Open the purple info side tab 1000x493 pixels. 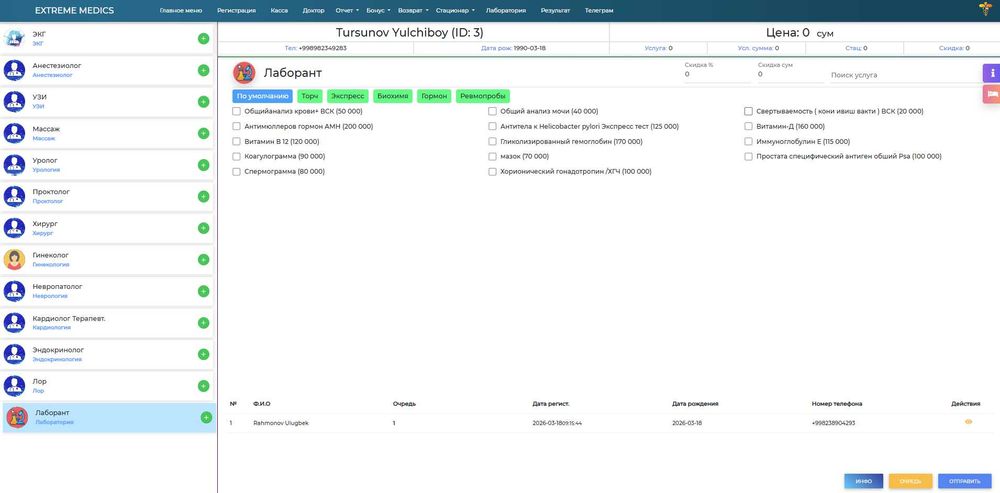click(992, 73)
